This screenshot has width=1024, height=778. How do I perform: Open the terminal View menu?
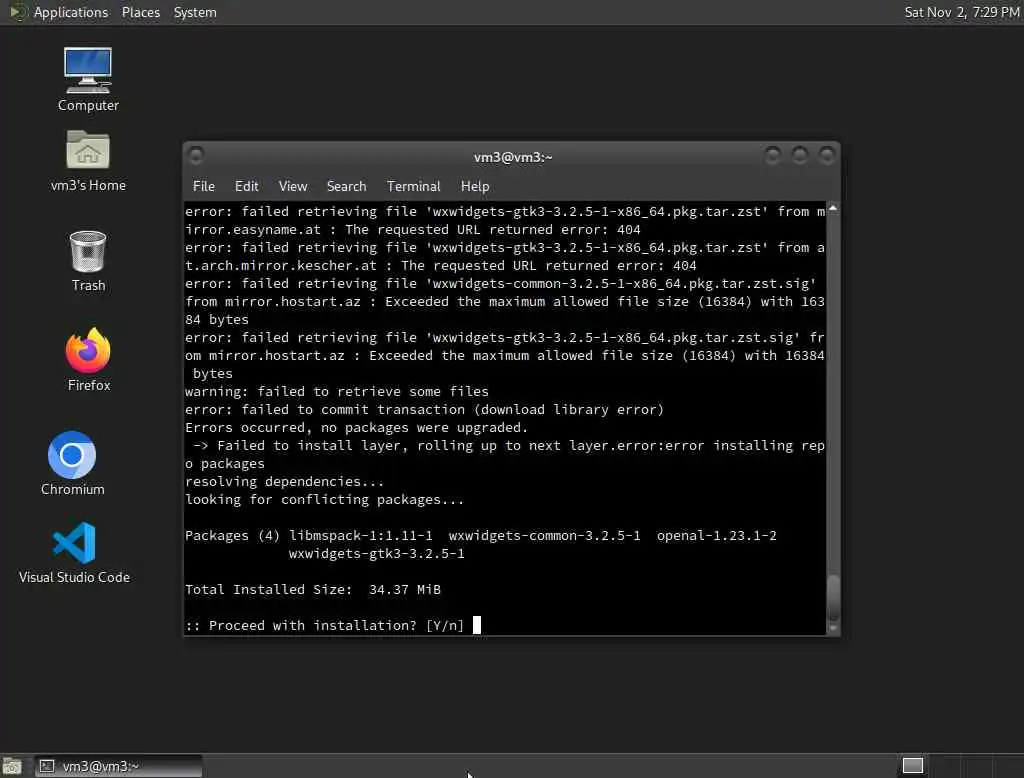293,186
